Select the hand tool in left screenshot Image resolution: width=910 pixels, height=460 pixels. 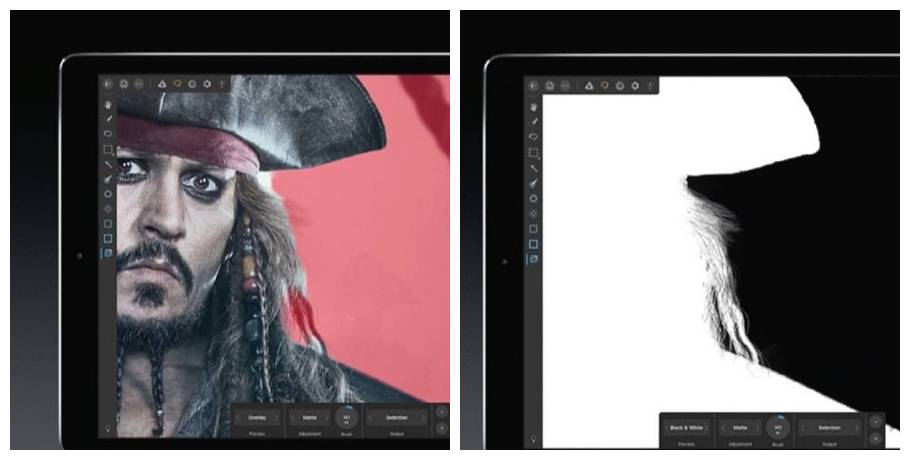(x=108, y=104)
